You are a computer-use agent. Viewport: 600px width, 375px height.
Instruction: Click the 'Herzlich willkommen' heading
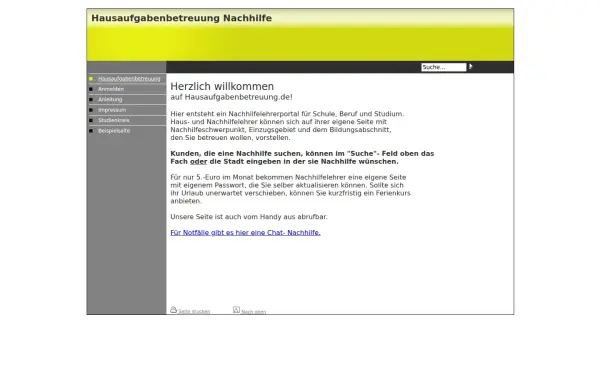(x=222, y=86)
